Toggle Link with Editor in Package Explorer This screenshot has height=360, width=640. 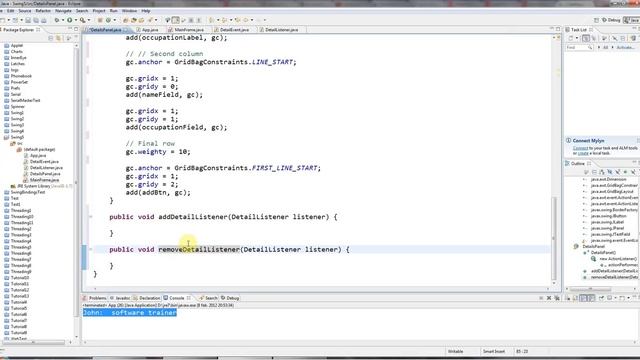pyautogui.click(x=59, y=38)
